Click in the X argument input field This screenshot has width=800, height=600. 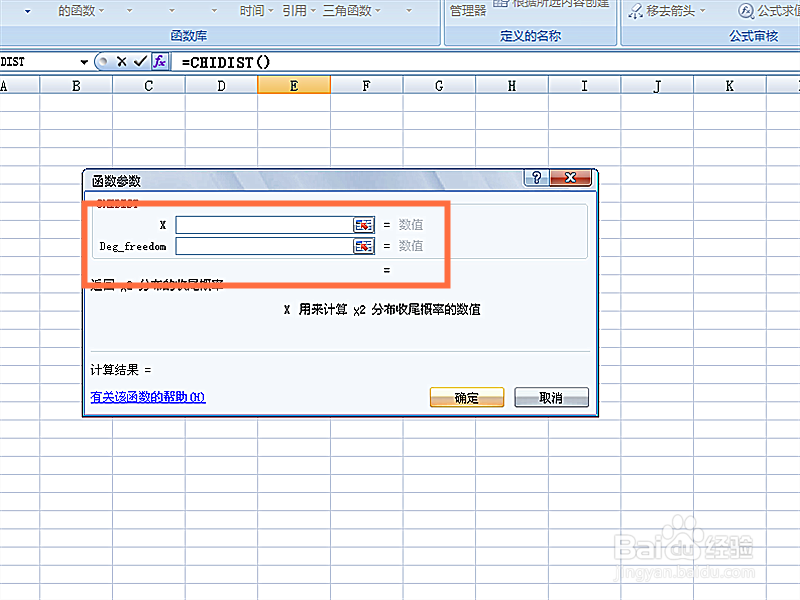pyautogui.click(x=264, y=225)
